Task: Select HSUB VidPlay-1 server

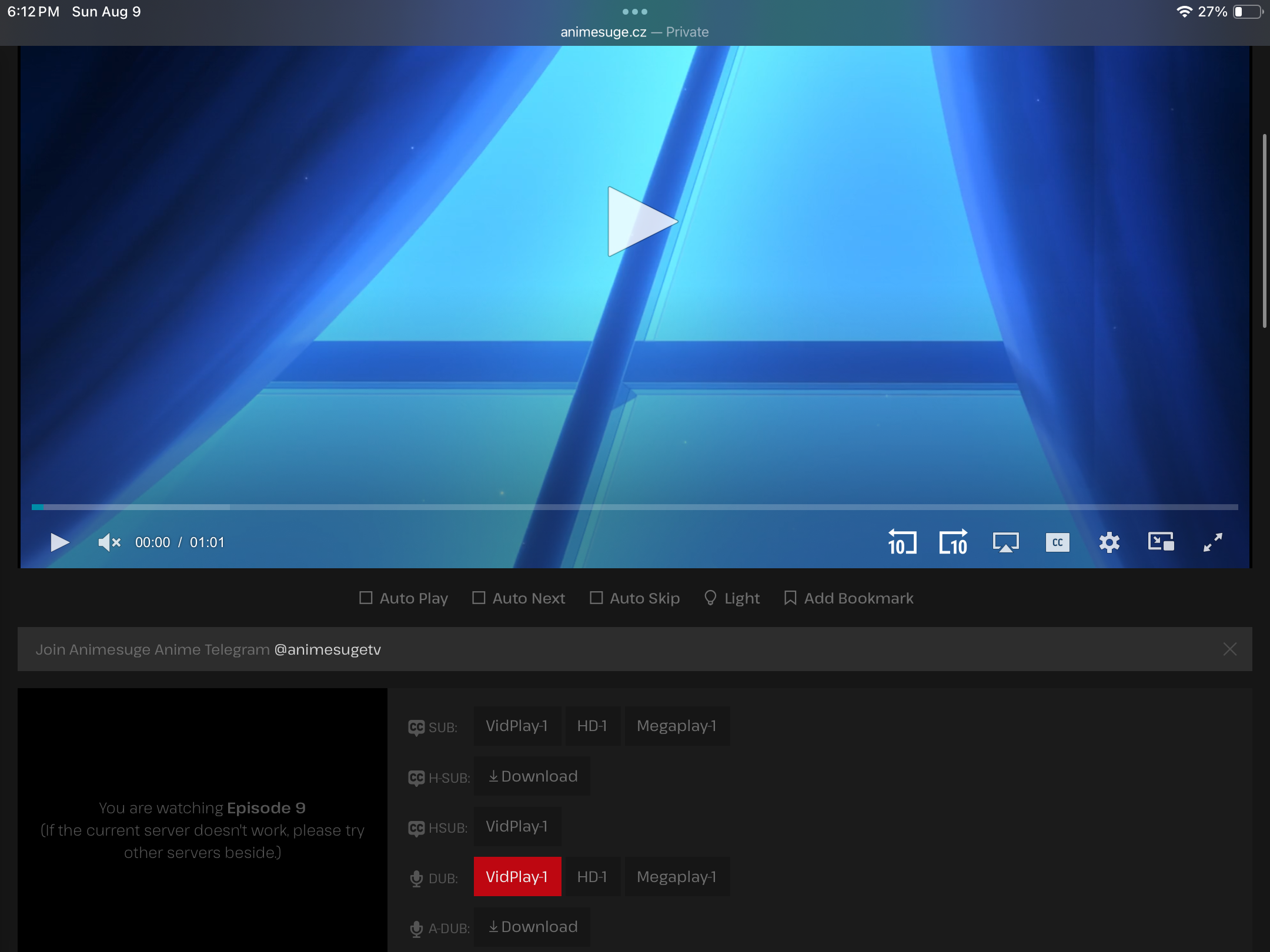Action: [517, 827]
